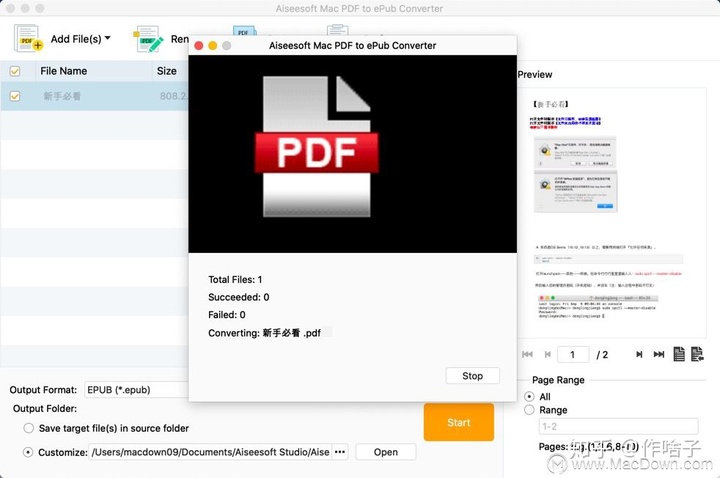This screenshot has height=478, width=720.
Task: Click the Failed: 0 text
Action: click(x=227, y=315)
